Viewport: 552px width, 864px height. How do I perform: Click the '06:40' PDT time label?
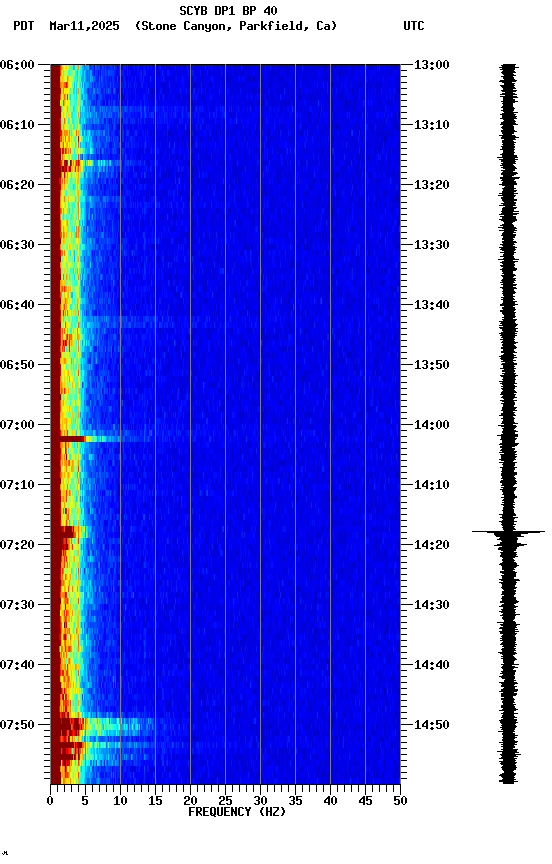pyautogui.click(x=17, y=305)
